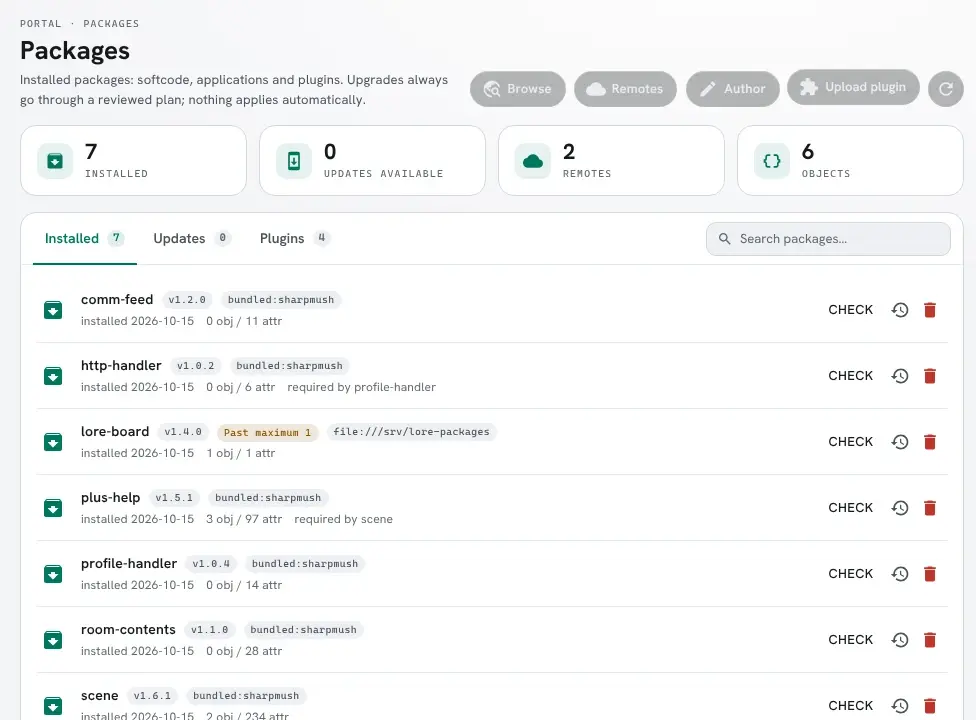Screen dimensions: 976x720
Task: Open history for comm-feed package
Action: click(899, 310)
